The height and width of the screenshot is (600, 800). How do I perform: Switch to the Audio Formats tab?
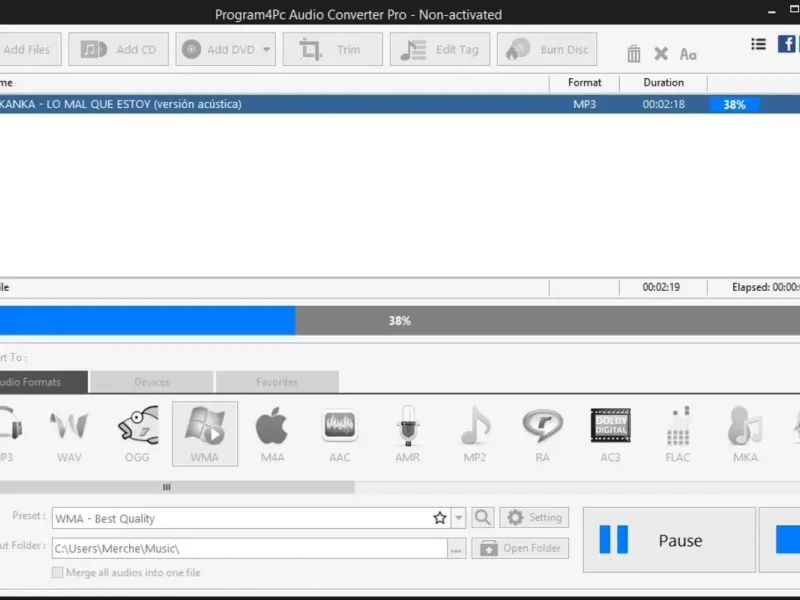click(x=43, y=382)
